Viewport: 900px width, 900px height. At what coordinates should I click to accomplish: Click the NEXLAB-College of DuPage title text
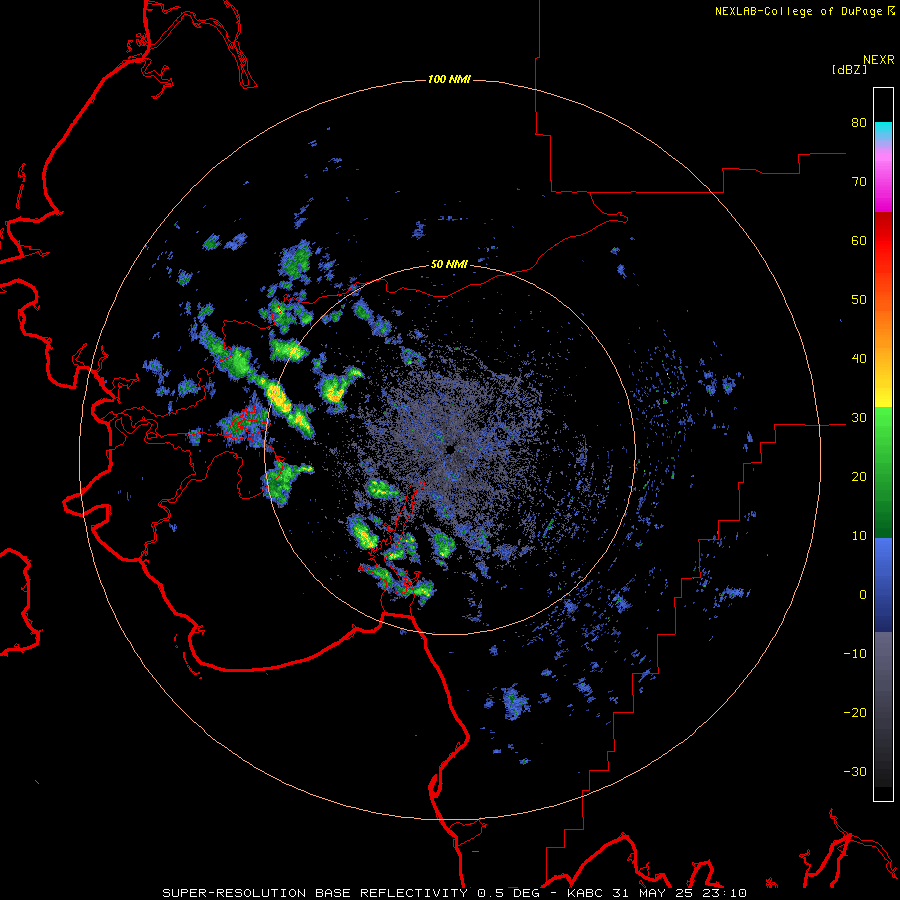(x=800, y=11)
